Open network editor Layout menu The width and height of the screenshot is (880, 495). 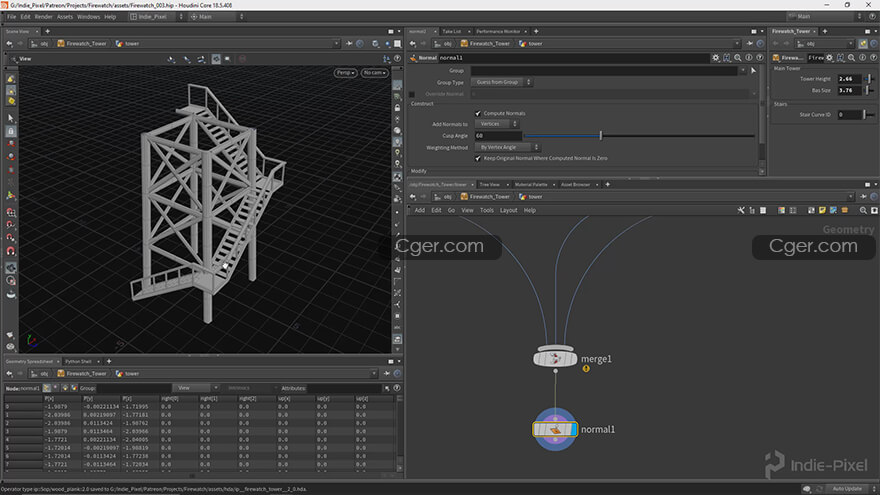pyautogui.click(x=508, y=210)
